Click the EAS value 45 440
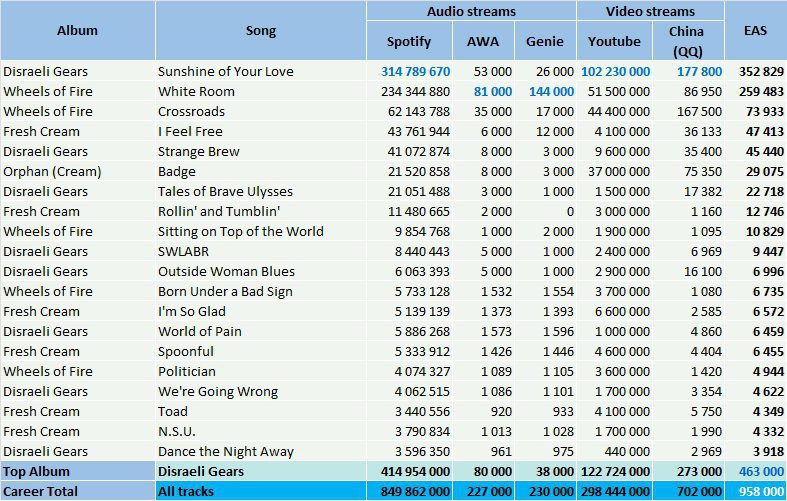Screen dimensions: 787x501 click(x=764, y=152)
